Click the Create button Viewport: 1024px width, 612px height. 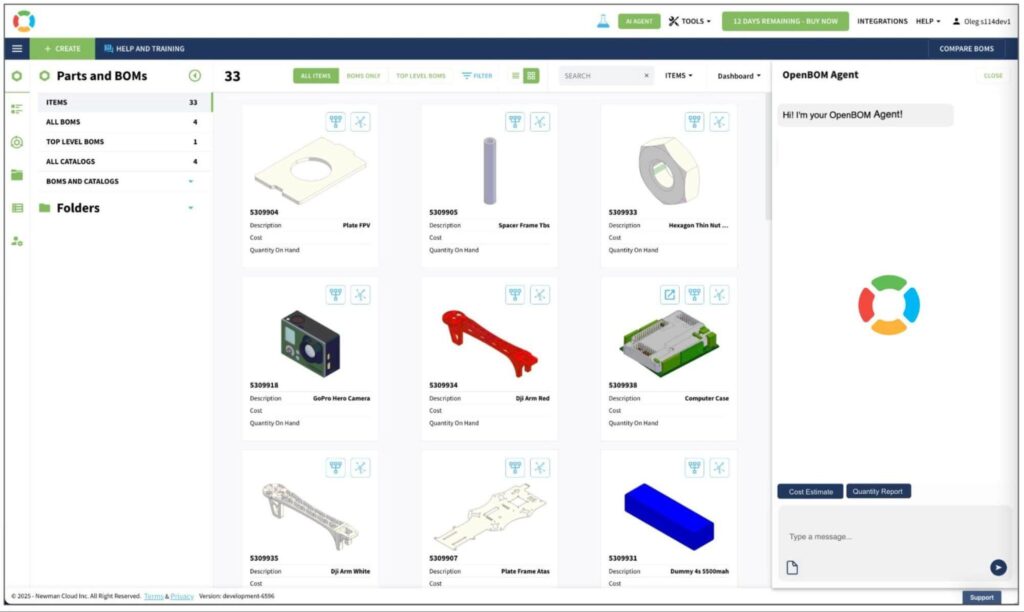tap(62, 48)
